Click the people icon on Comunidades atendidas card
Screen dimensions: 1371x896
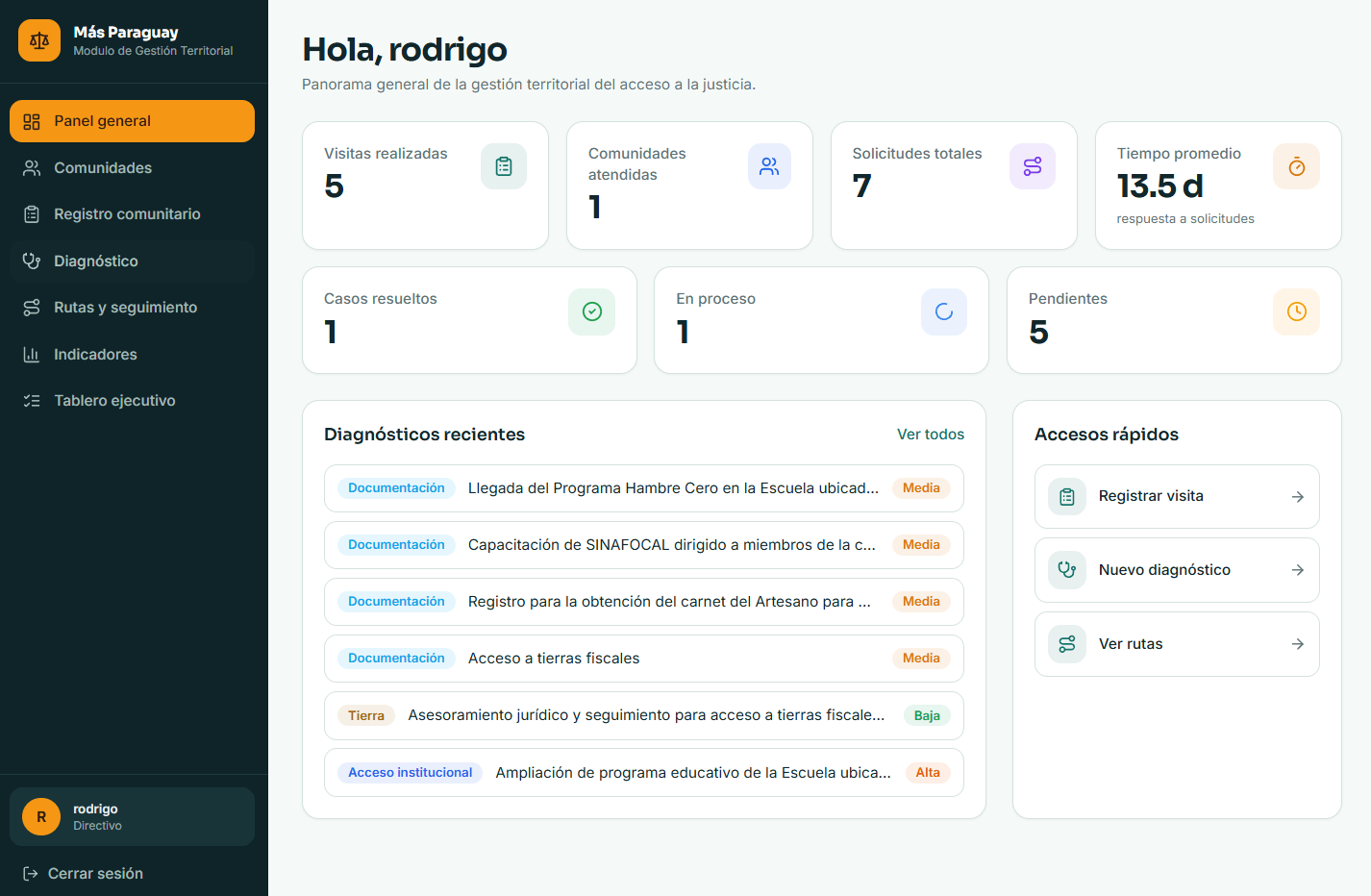click(769, 166)
